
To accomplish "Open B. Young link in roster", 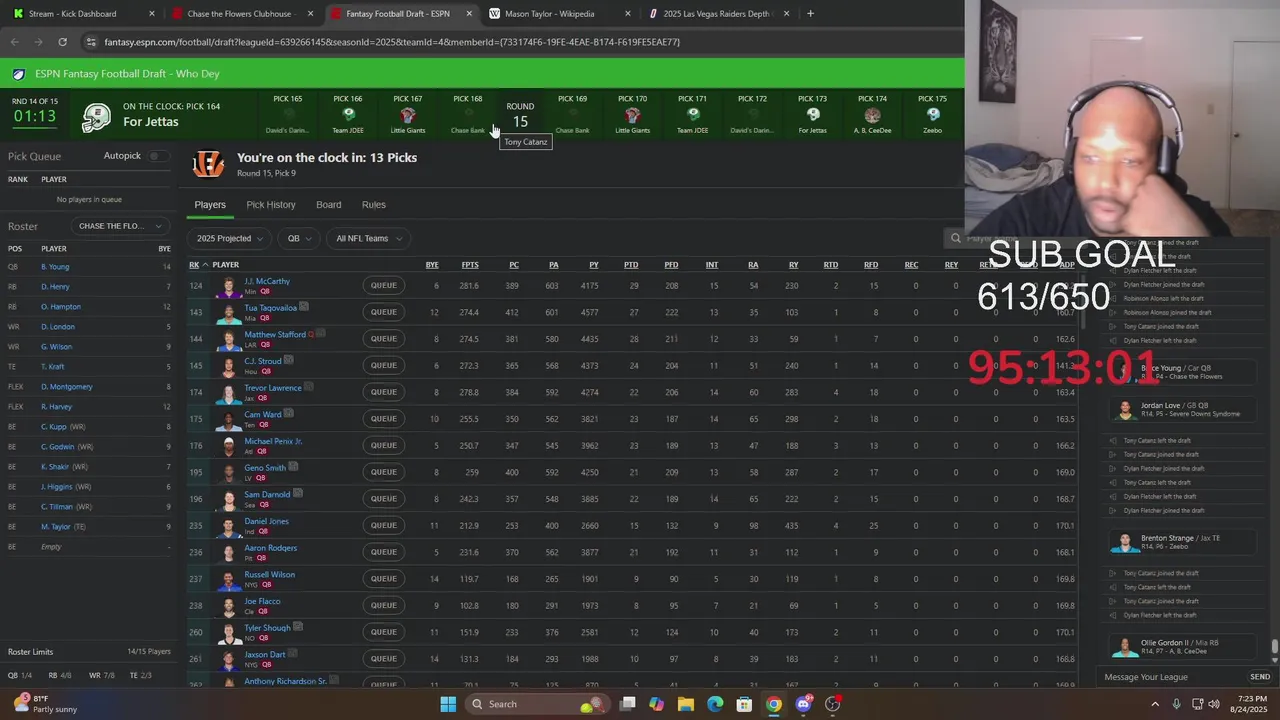I will tap(55, 267).
